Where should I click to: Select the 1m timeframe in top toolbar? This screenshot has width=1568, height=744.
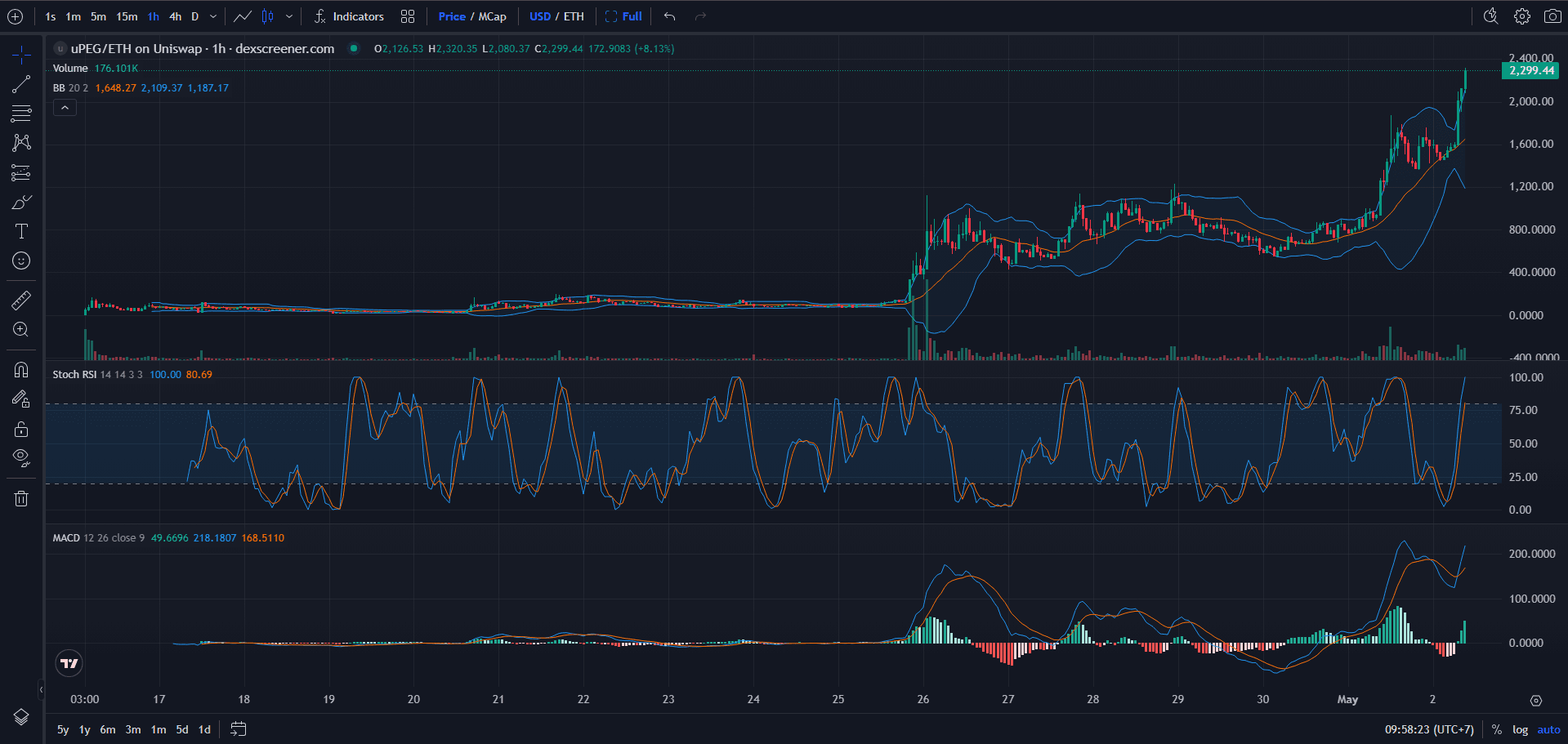(74, 16)
